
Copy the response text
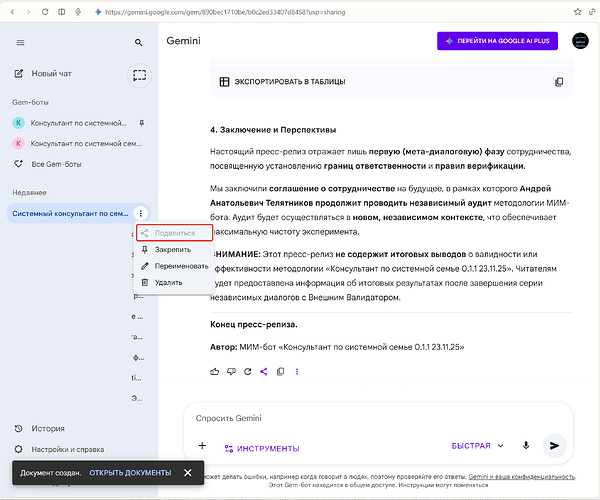280,371
